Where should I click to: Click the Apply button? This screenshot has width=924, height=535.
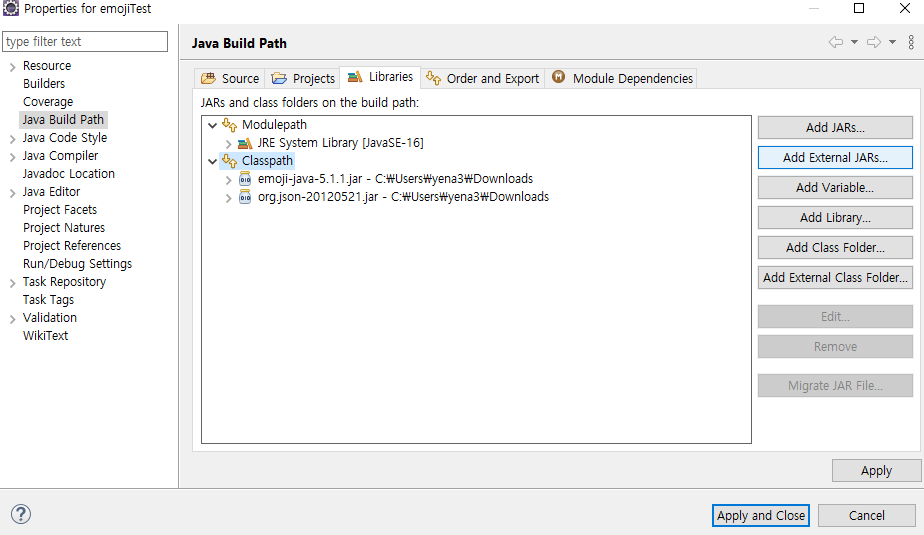tap(876, 471)
